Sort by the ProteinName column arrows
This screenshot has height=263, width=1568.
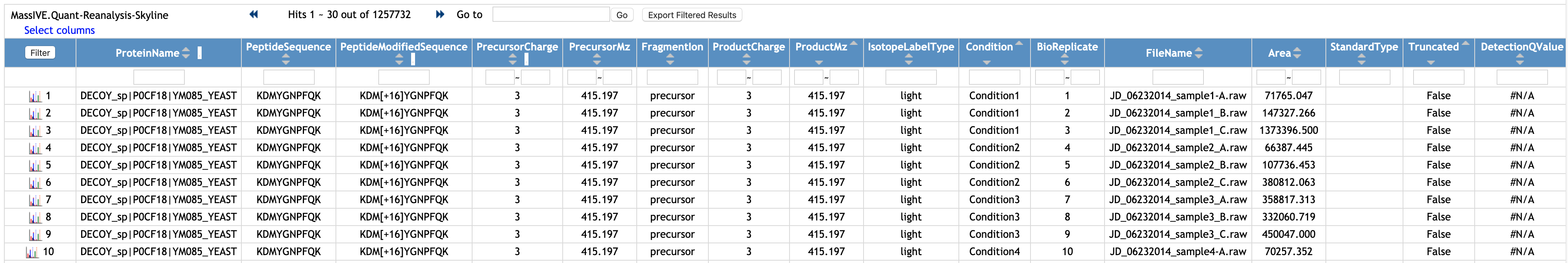click(186, 53)
